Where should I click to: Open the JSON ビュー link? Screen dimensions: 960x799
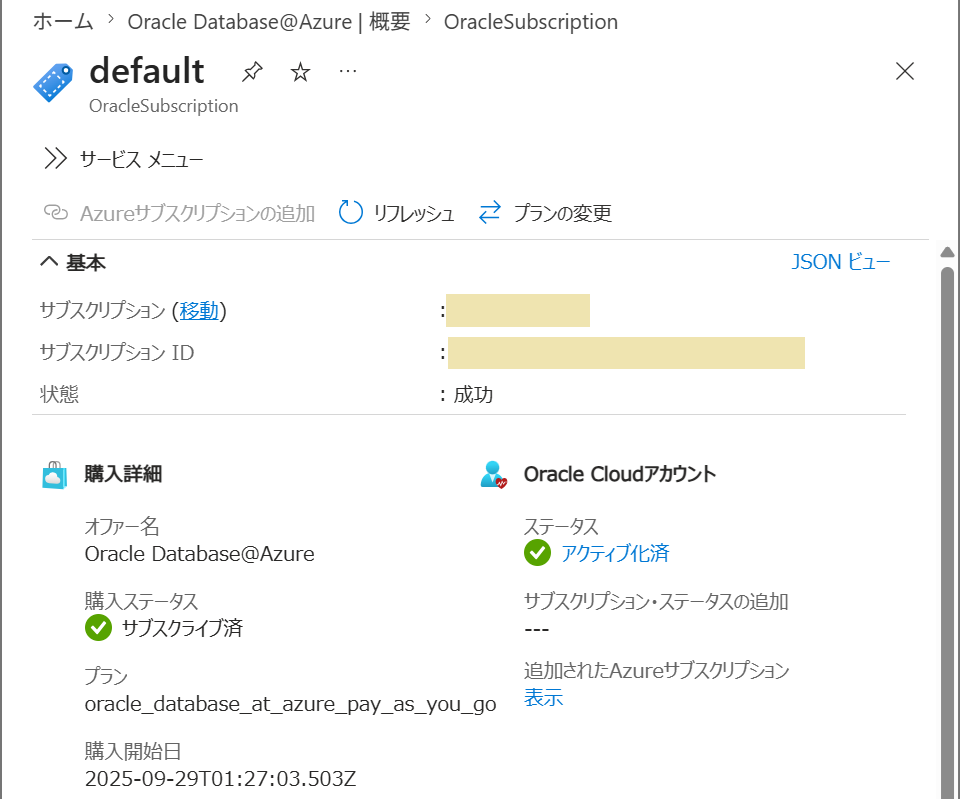point(841,262)
